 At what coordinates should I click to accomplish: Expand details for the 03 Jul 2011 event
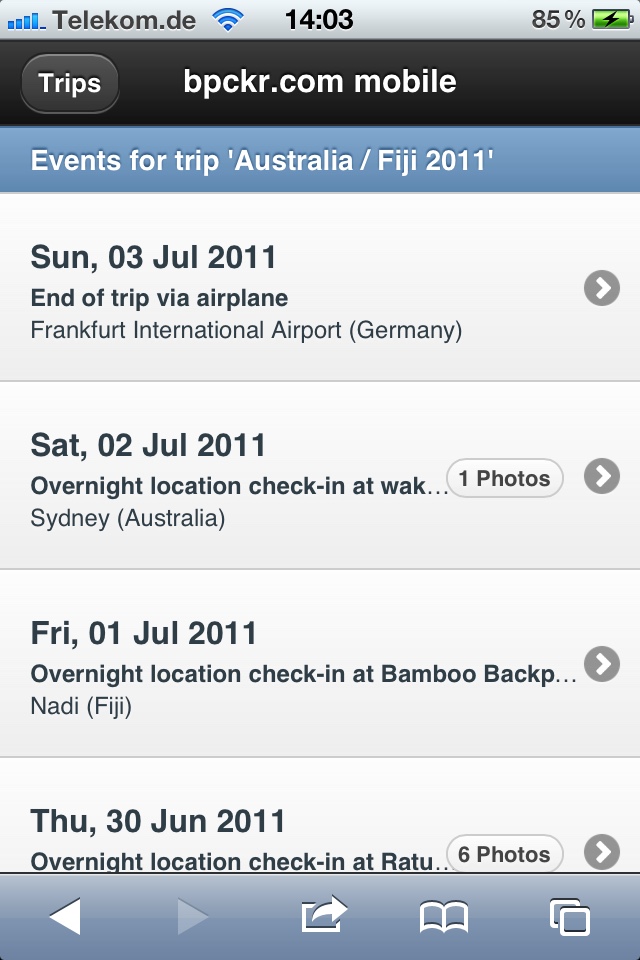(x=600, y=288)
